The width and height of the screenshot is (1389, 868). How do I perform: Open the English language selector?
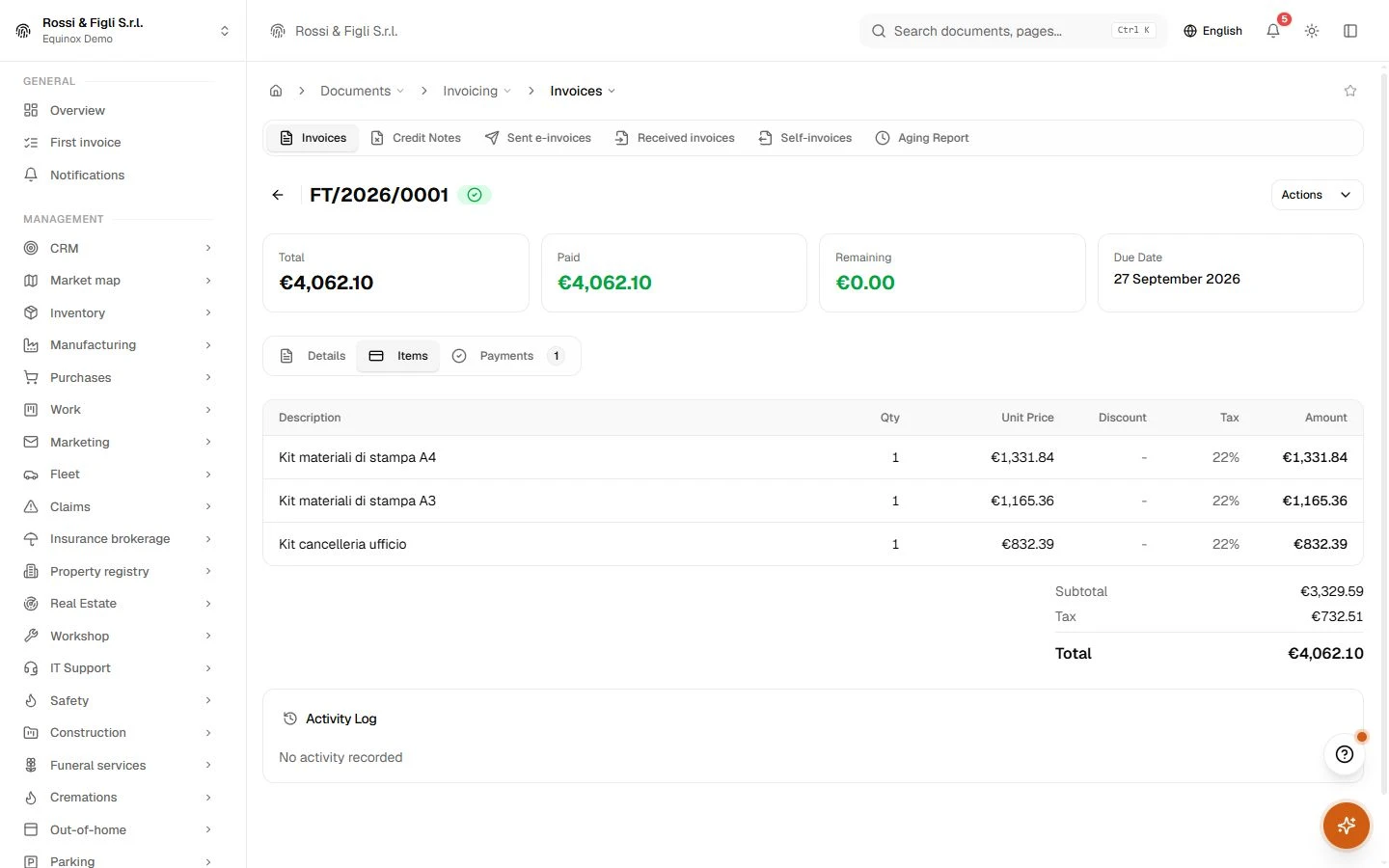pyautogui.click(x=1212, y=31)
